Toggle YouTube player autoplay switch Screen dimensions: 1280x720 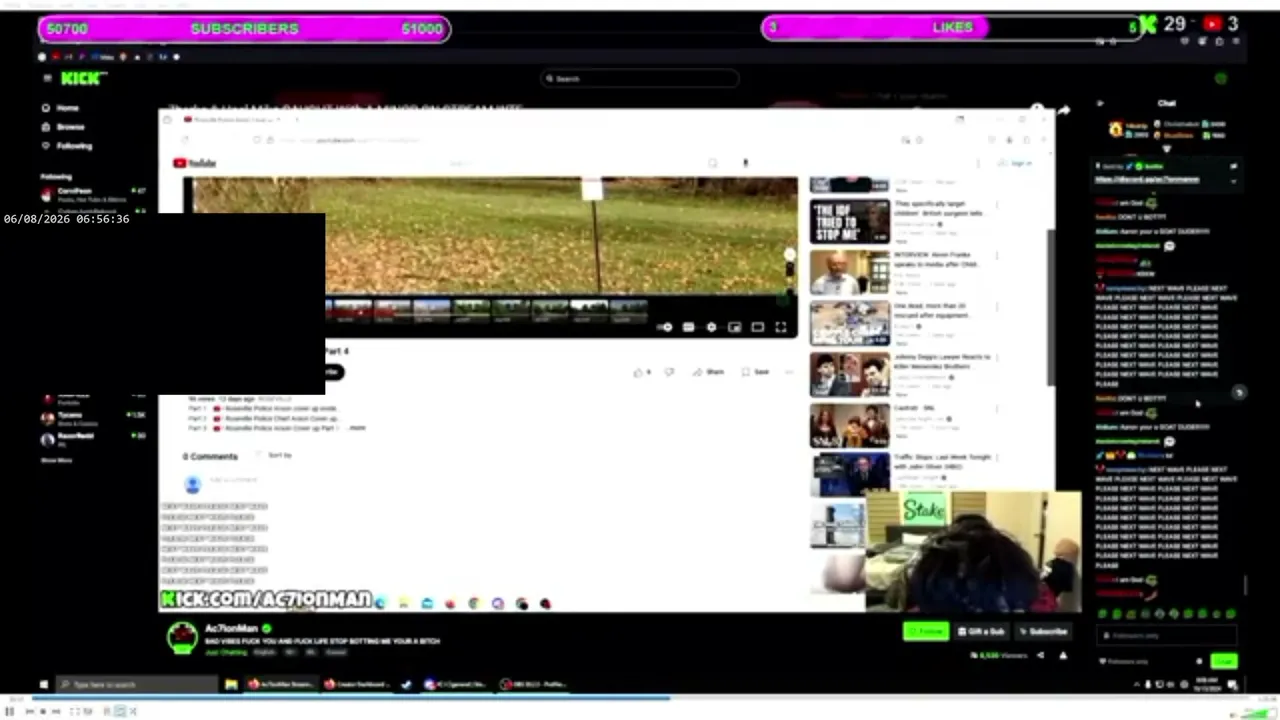(665, 327)
